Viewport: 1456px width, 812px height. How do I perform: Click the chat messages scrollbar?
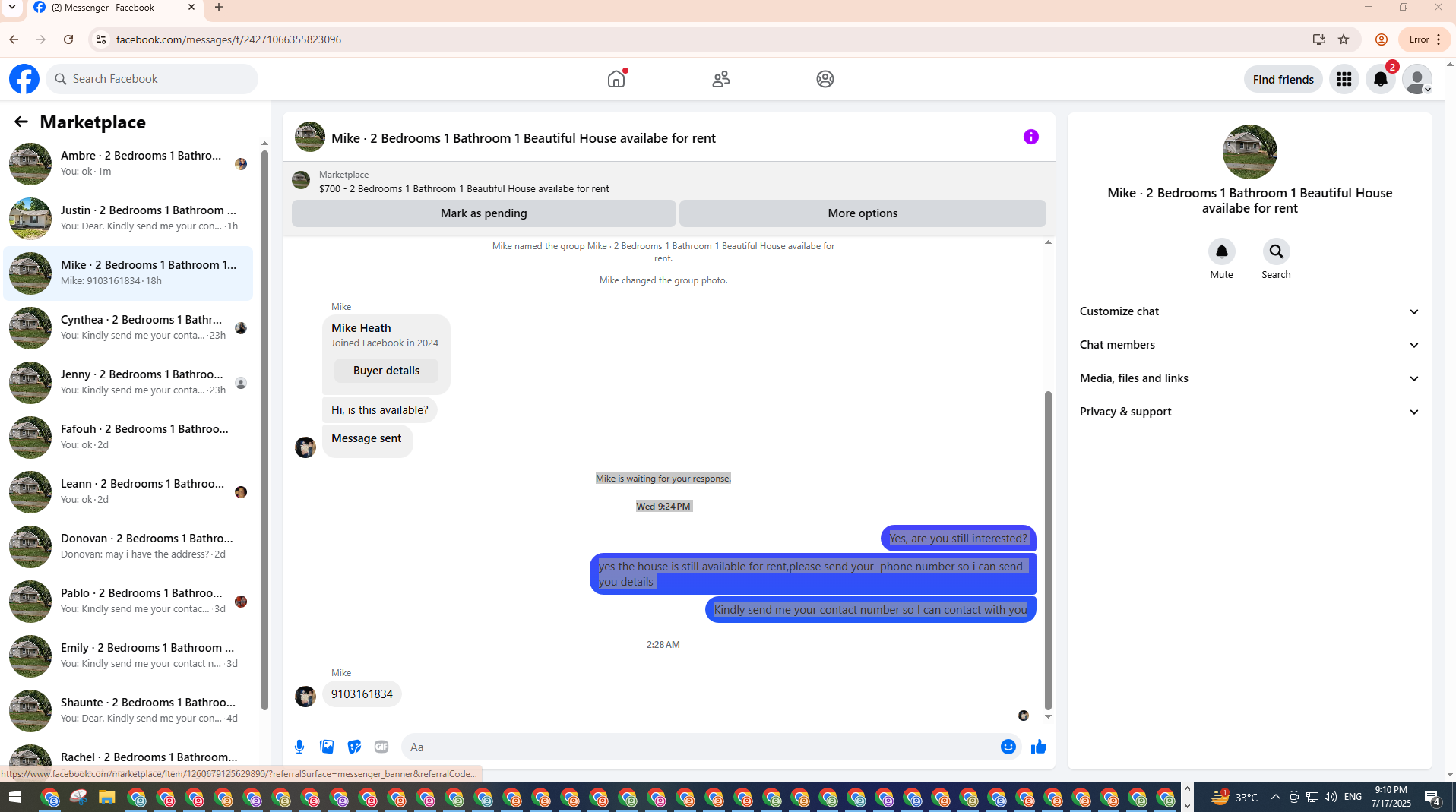tap(1048, 551)
